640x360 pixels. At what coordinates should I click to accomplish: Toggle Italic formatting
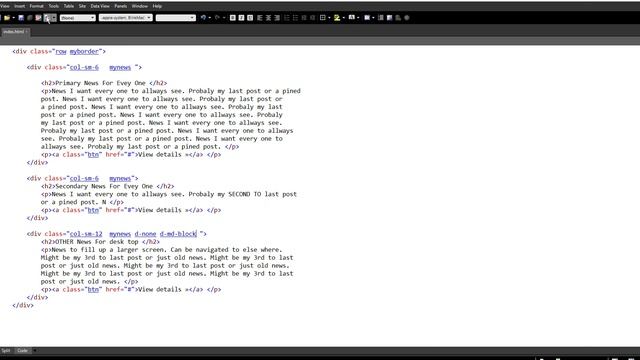241,18
